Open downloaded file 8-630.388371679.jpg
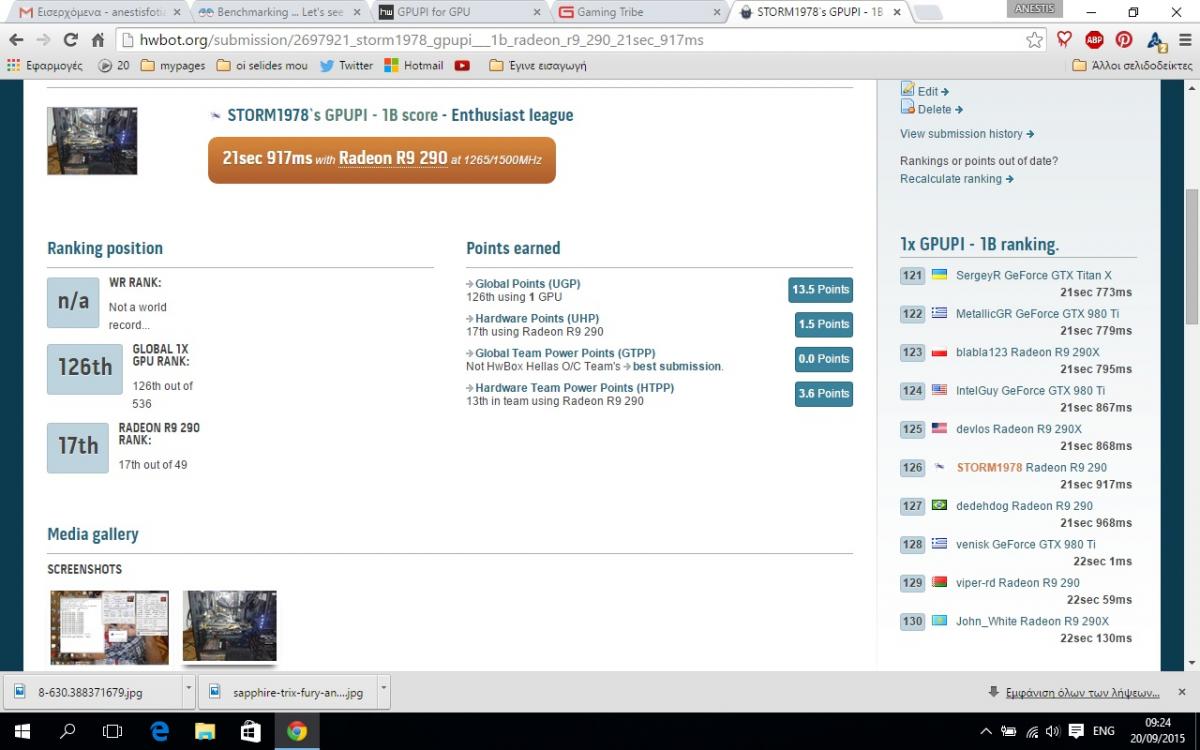The image size is (1200, 750). click(x=92, y=692)
